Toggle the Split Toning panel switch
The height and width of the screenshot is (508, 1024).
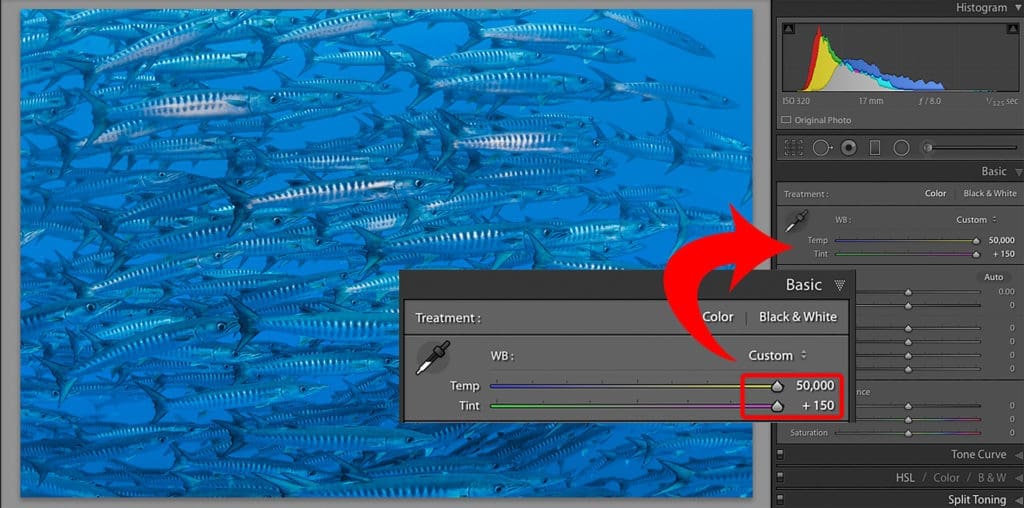point(780,500)
